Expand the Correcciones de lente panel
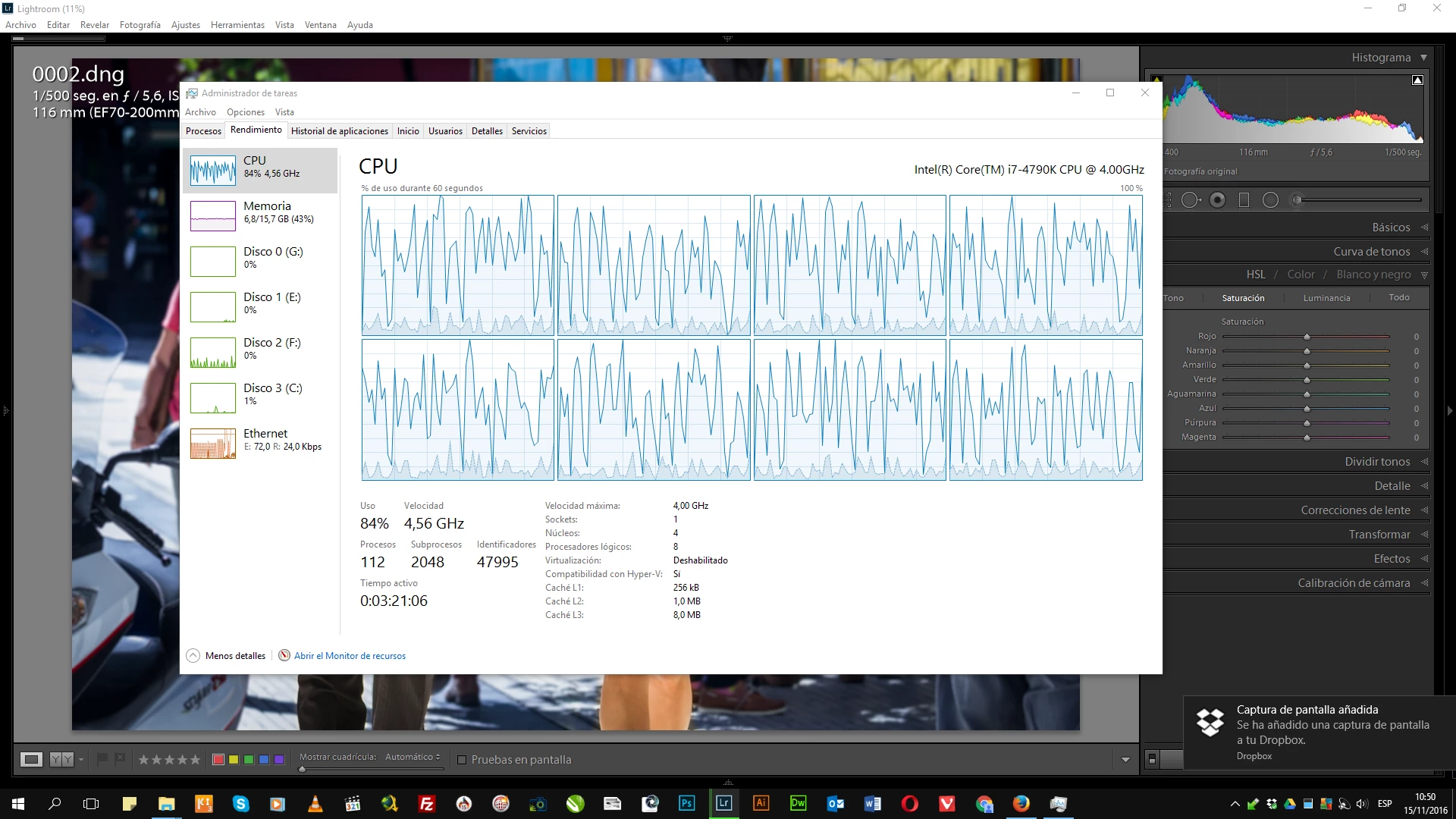This screenshot has width=1456, height=819. click(x=1355, y=510)
